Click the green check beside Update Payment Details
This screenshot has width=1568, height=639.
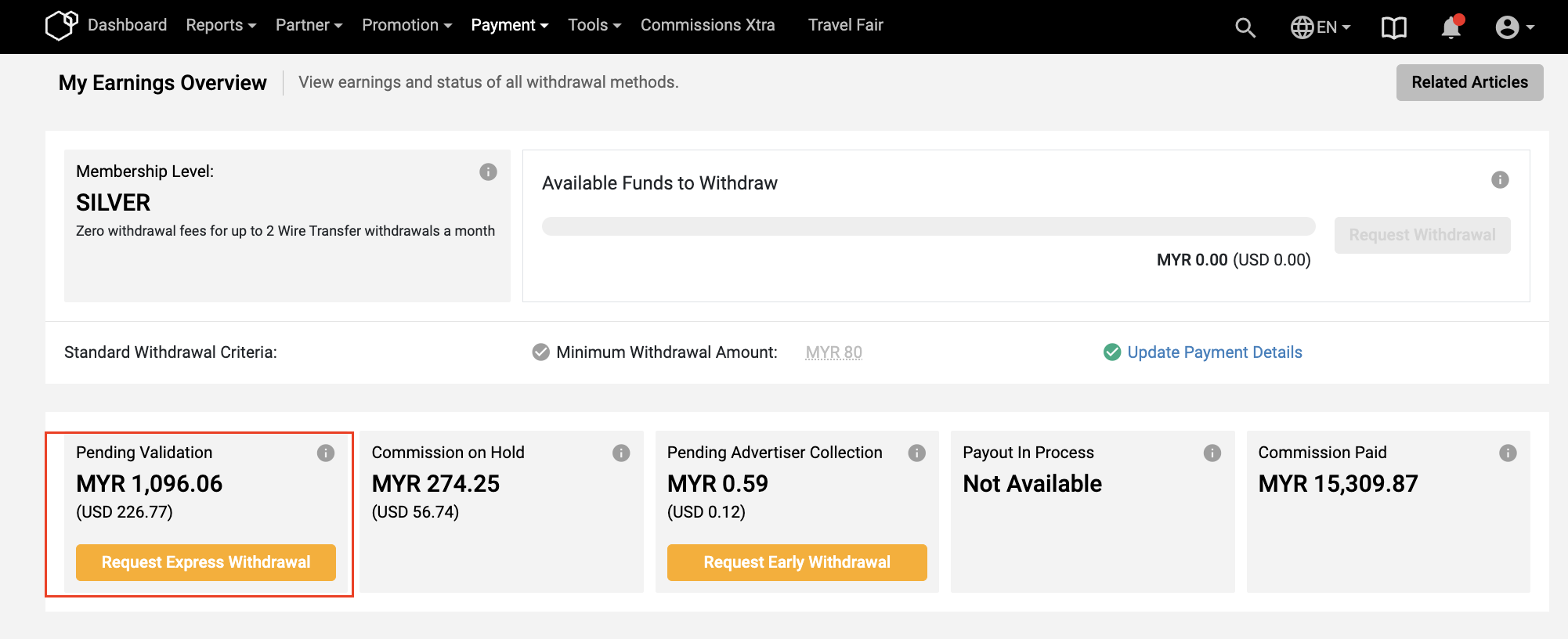coord(1112,352)
